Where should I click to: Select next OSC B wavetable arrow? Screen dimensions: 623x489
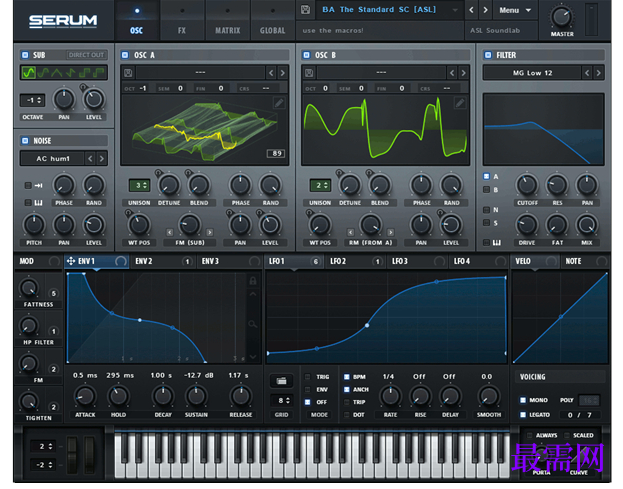tap(463, 73)
